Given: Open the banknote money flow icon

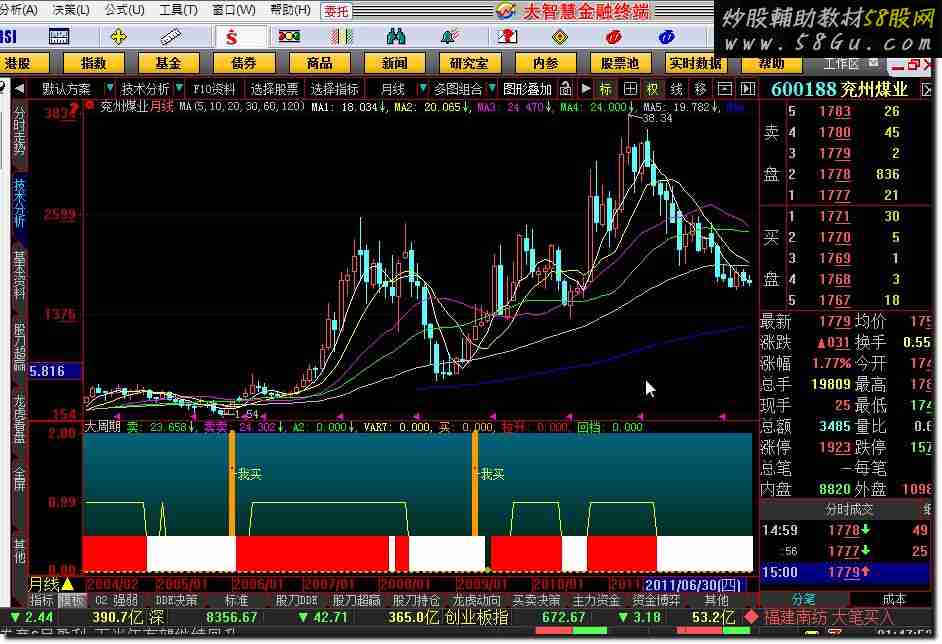Looking at the screenshot, I should (289, 37).
